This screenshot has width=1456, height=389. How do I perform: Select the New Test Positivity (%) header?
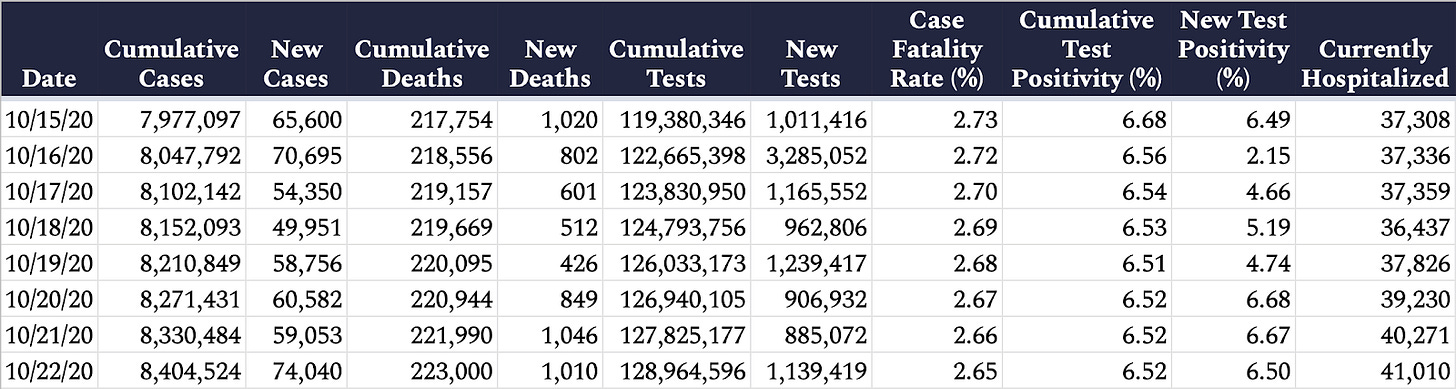[1234, 49]
